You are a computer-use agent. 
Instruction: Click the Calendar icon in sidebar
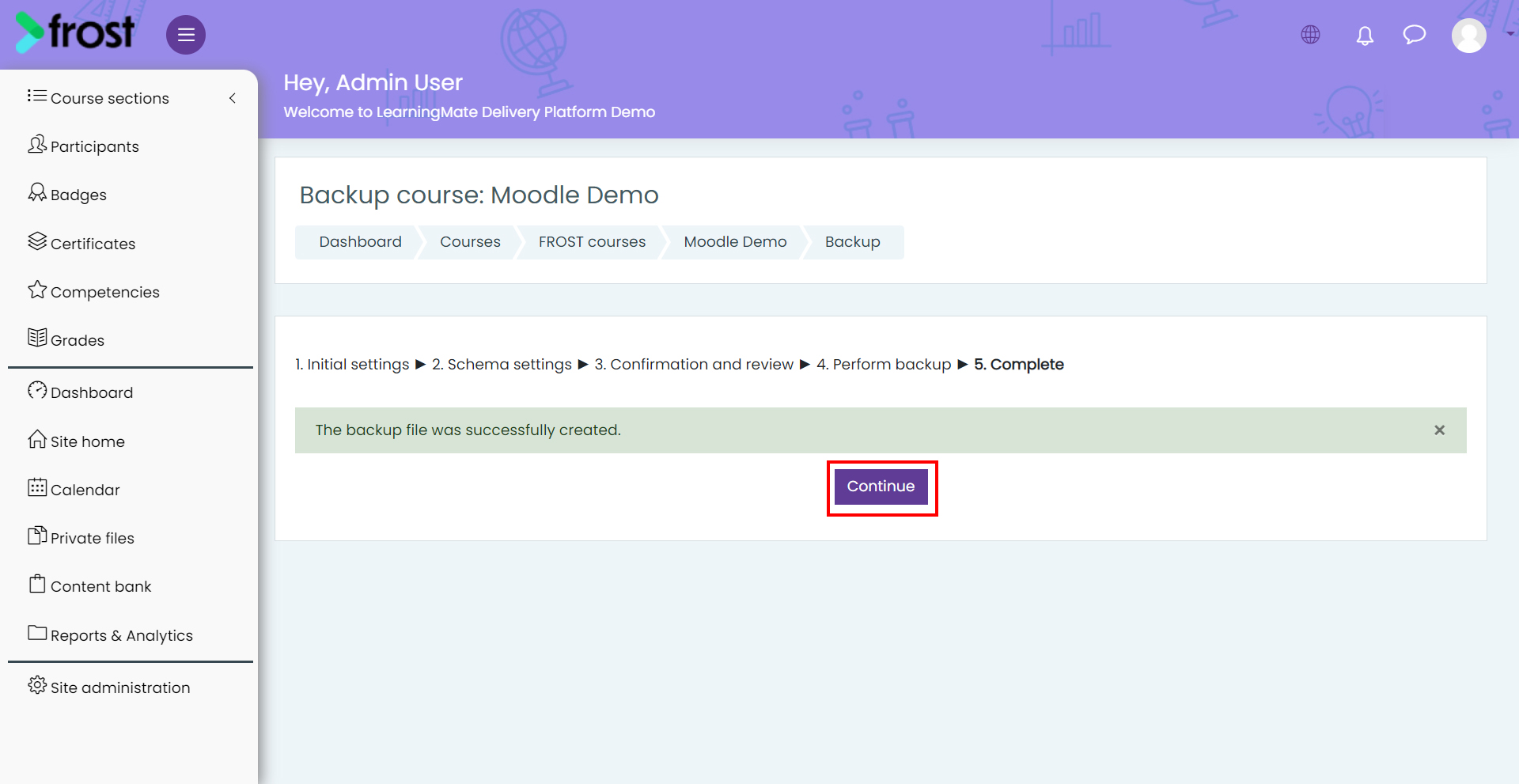point(37,487)
